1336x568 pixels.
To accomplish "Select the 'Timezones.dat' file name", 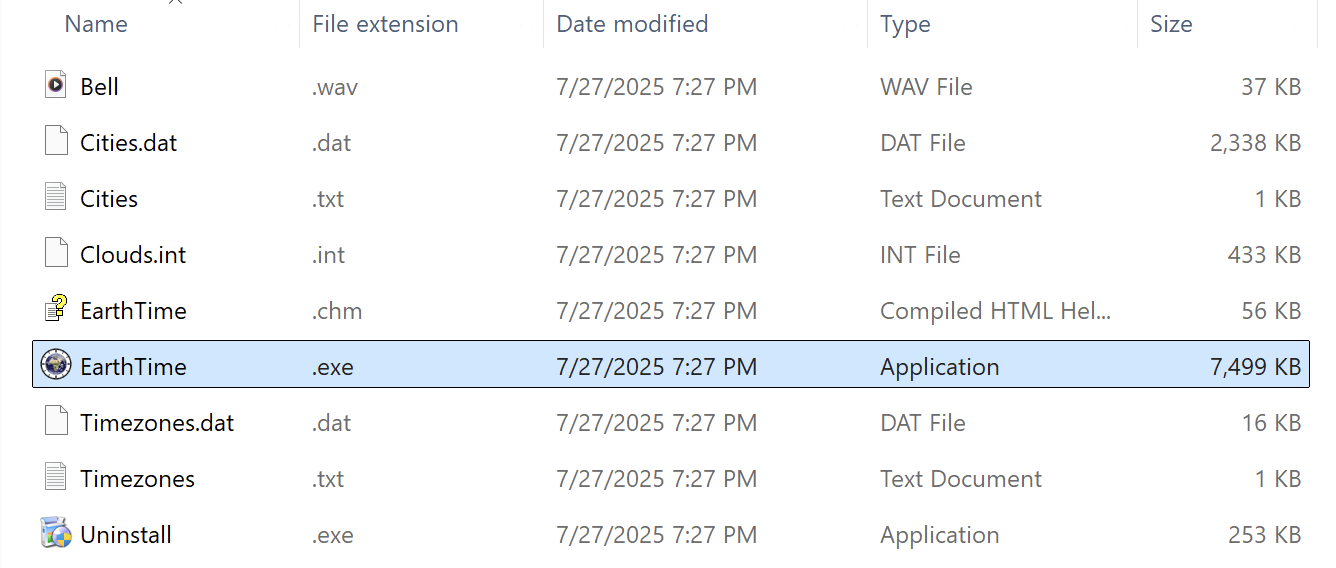I will 157,423.
